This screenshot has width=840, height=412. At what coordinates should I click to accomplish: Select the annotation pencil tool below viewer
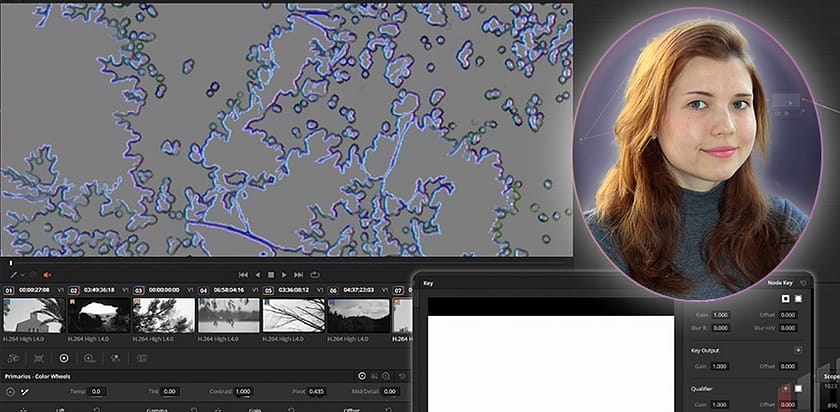[14, 275]
